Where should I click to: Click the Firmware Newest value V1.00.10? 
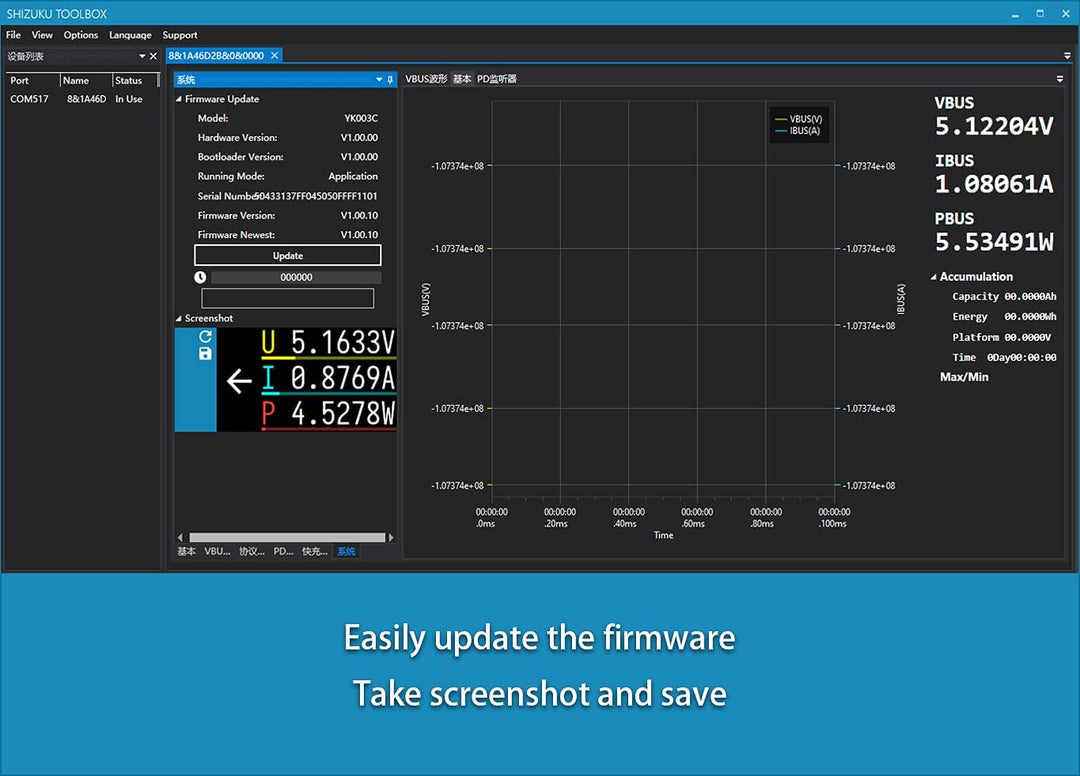(x=359, y=235)
